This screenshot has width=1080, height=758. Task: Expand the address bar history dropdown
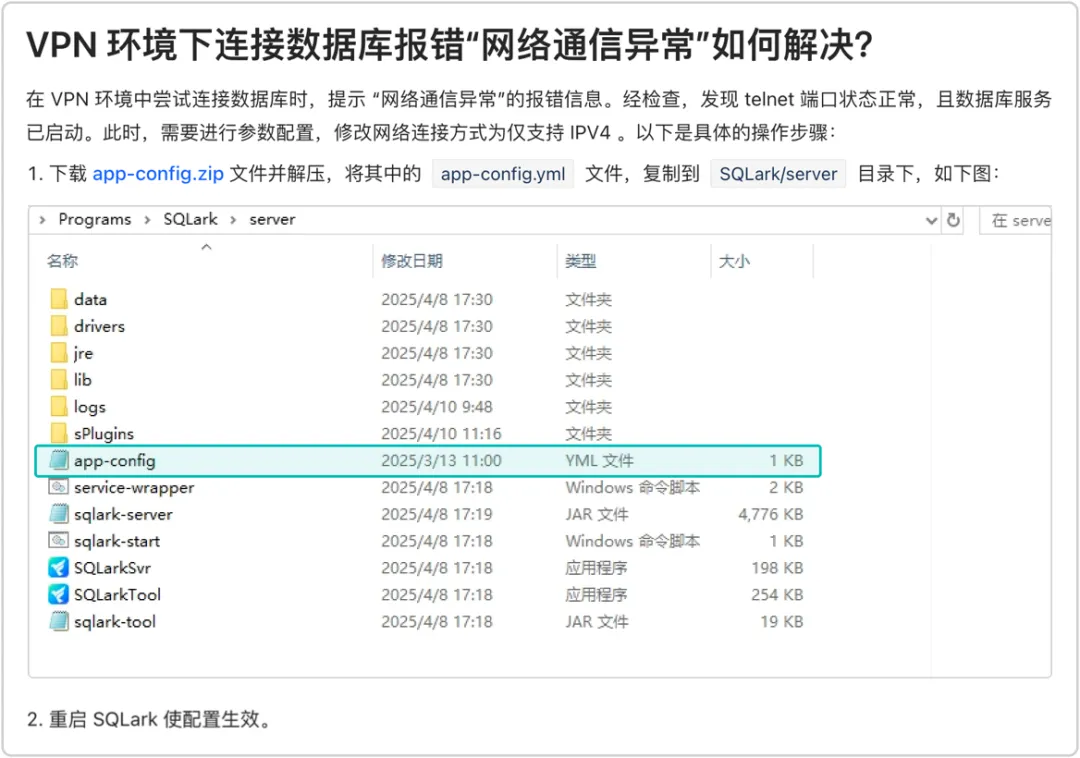coord(931,220)
